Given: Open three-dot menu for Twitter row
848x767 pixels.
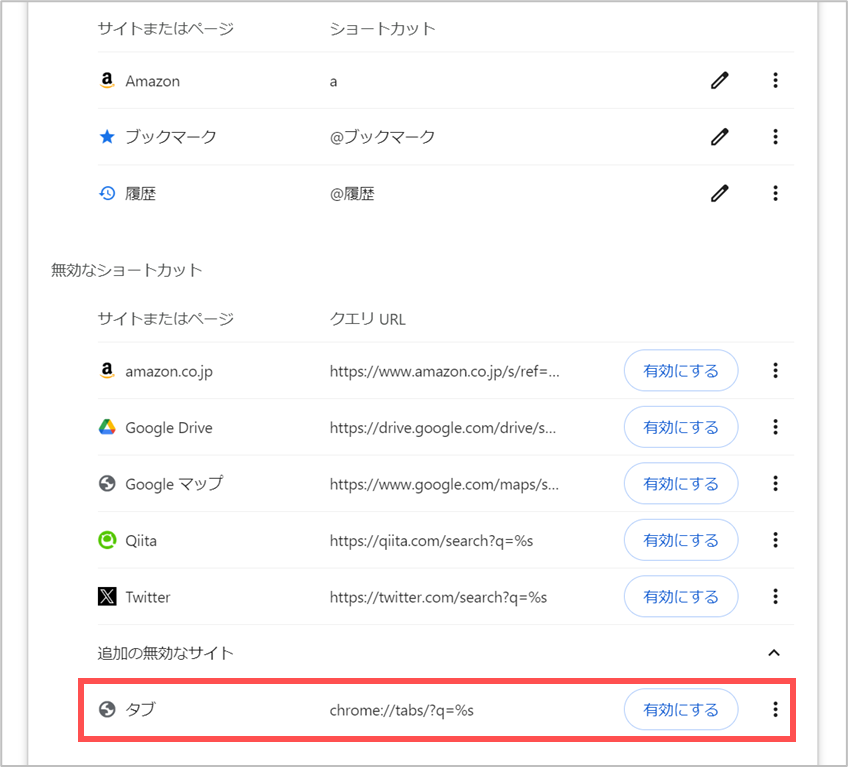Looking at the screenshot, I should (x=775, y=597).
